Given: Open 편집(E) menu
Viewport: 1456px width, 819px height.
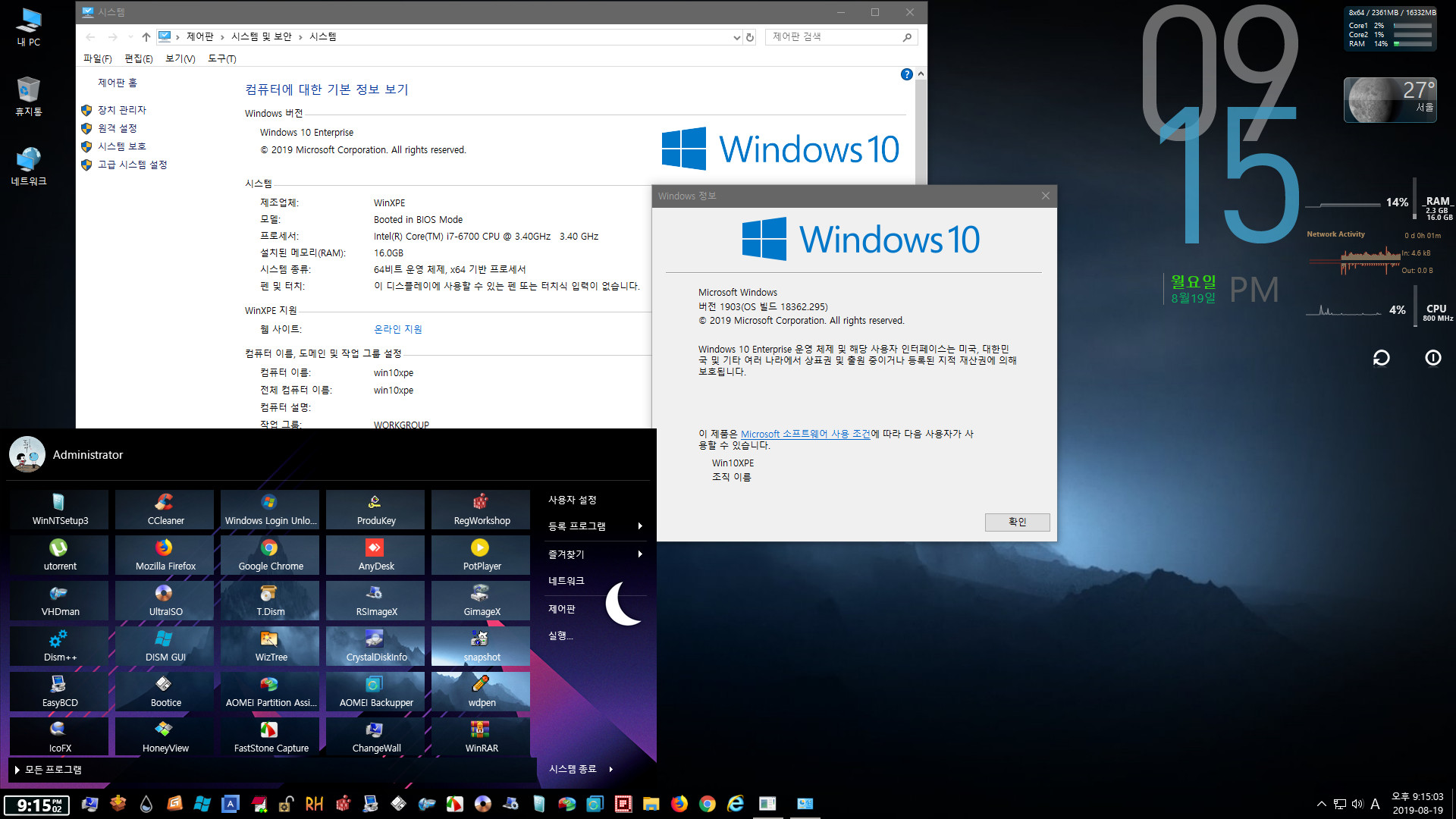Looking at the screenshot, I should [x=138, y=58].
